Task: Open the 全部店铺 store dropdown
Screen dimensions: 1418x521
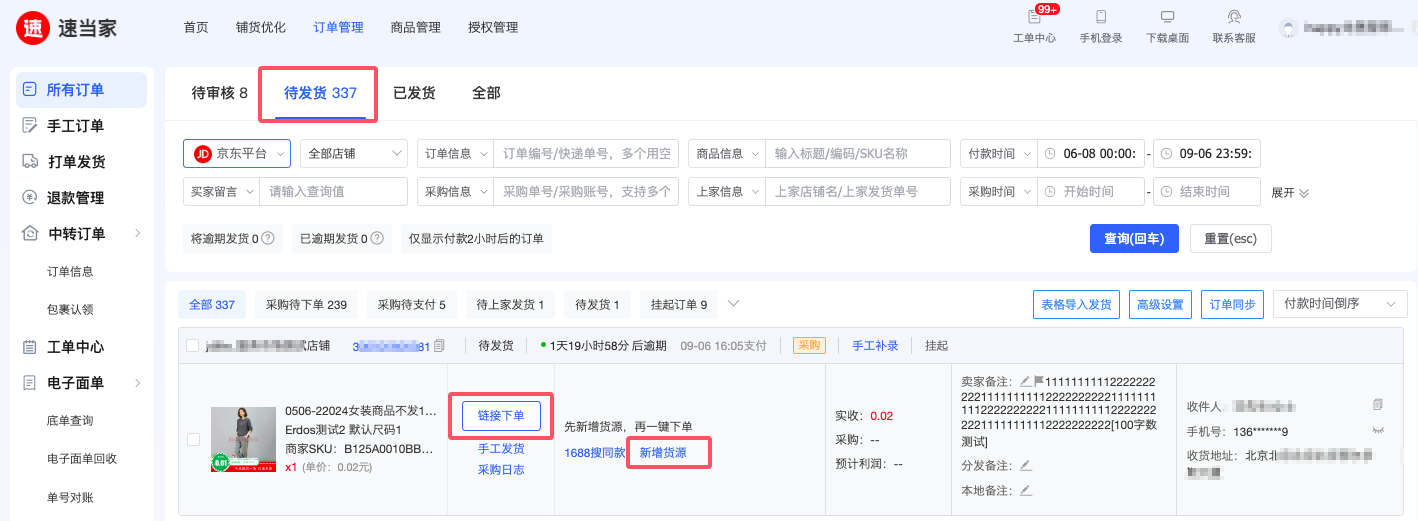Action: 353,153
